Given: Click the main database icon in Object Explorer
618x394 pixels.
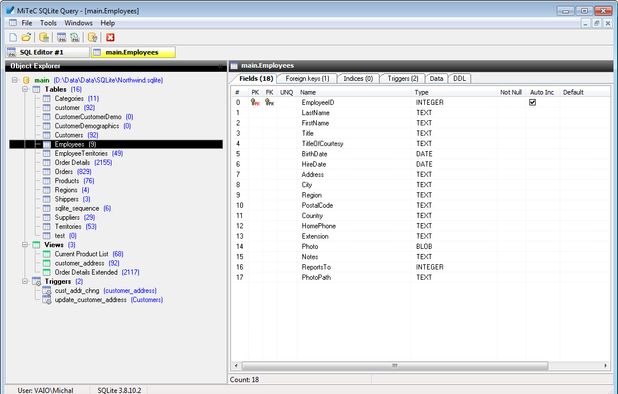Looking at the screenshot, I should [x=26, y=80].
